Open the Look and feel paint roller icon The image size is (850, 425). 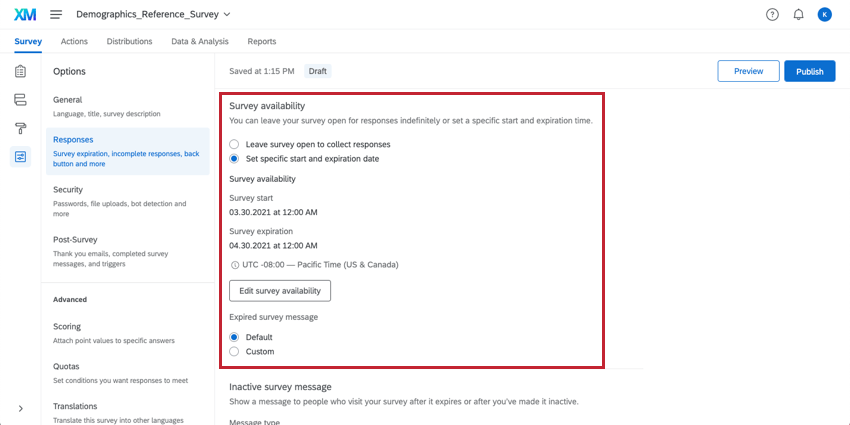pos(20,128)
